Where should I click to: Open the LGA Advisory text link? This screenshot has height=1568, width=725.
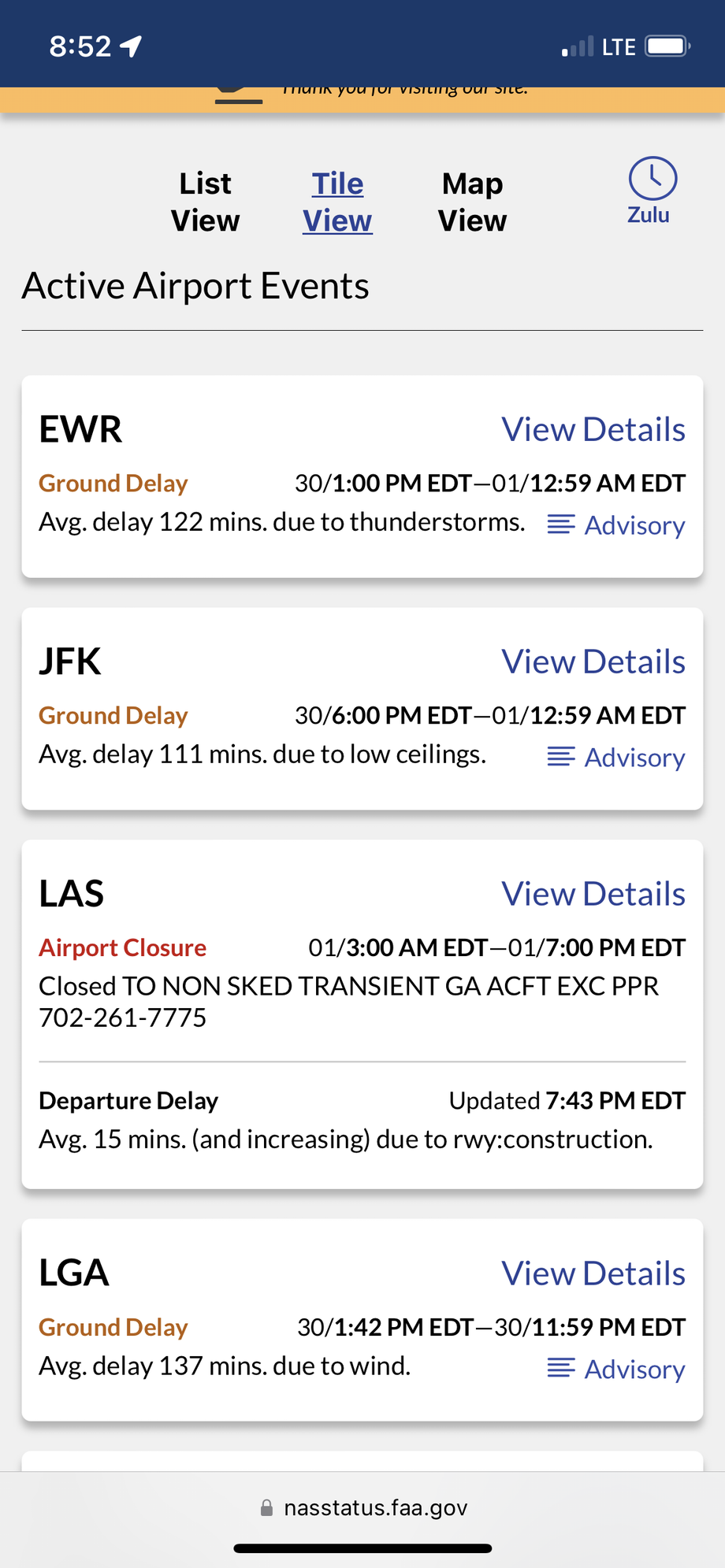click(634, 1370)
